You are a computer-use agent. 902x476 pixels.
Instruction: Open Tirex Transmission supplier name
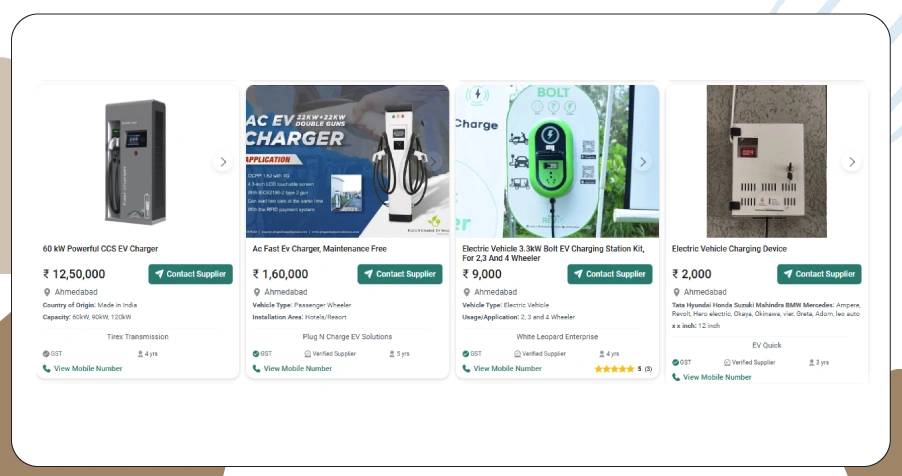(x=137, y=337)
